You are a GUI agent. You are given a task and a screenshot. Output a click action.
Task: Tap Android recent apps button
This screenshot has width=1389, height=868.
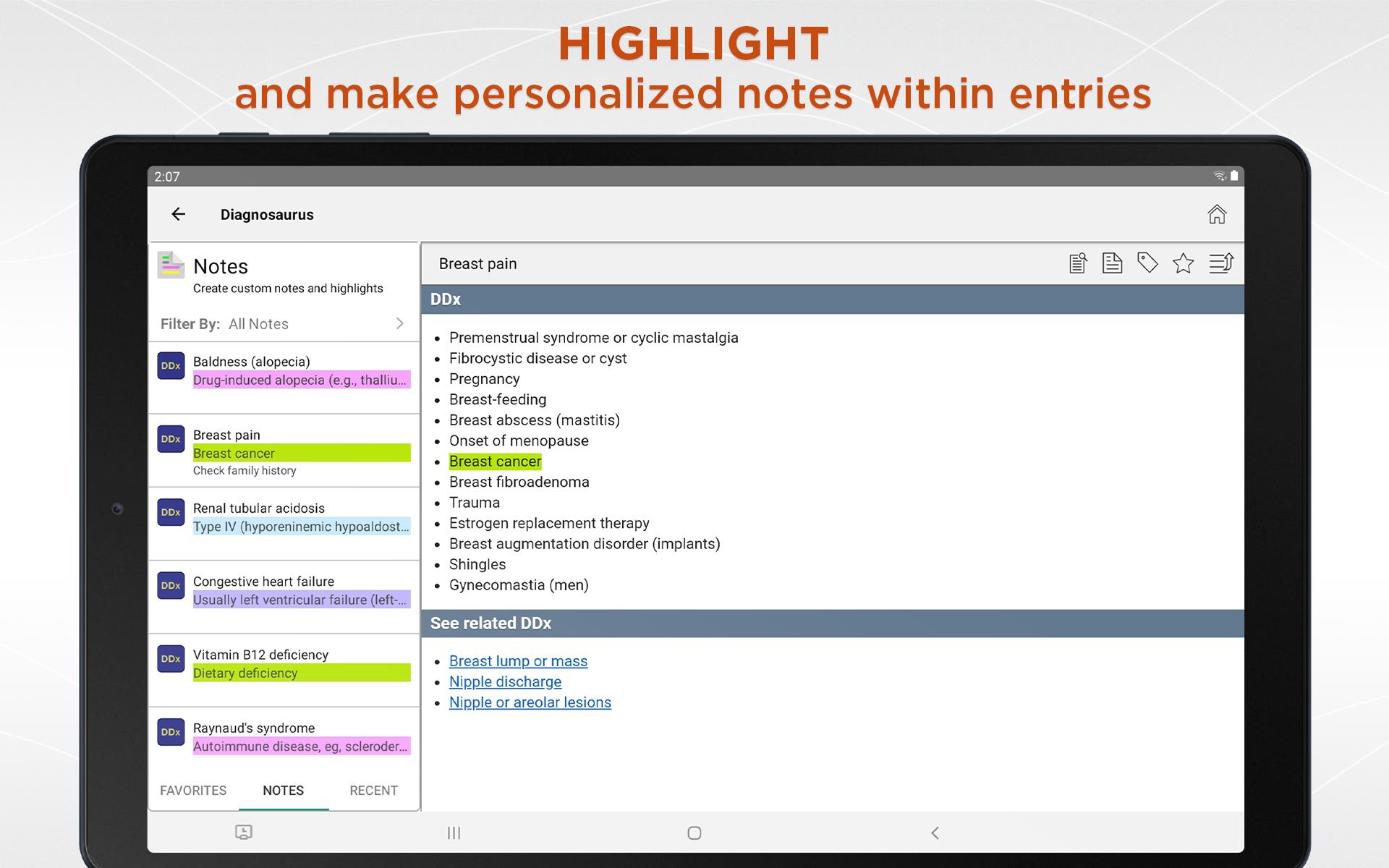[454, 833]
